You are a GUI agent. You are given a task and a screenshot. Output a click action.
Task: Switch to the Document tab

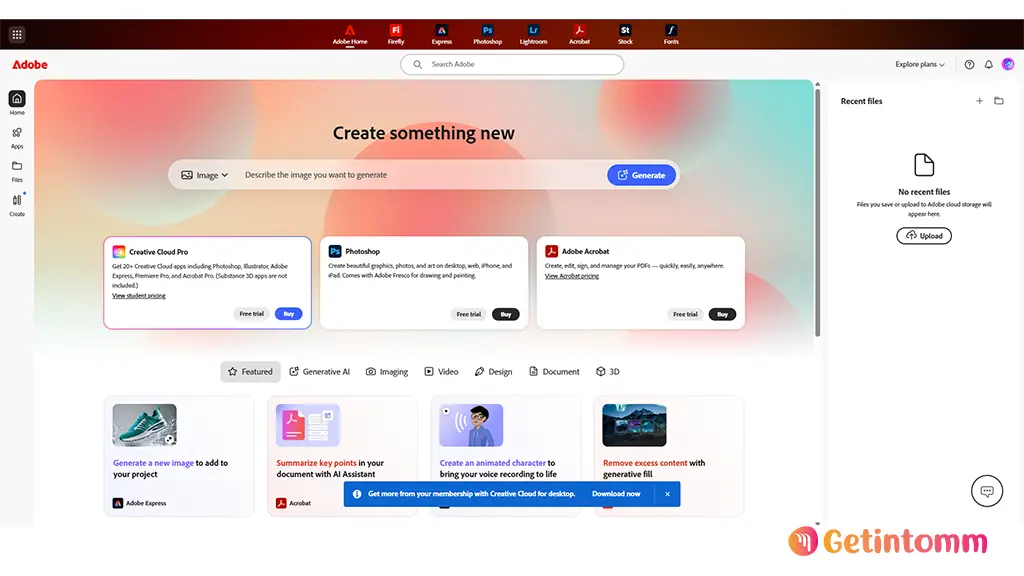(x=554, y=372)
